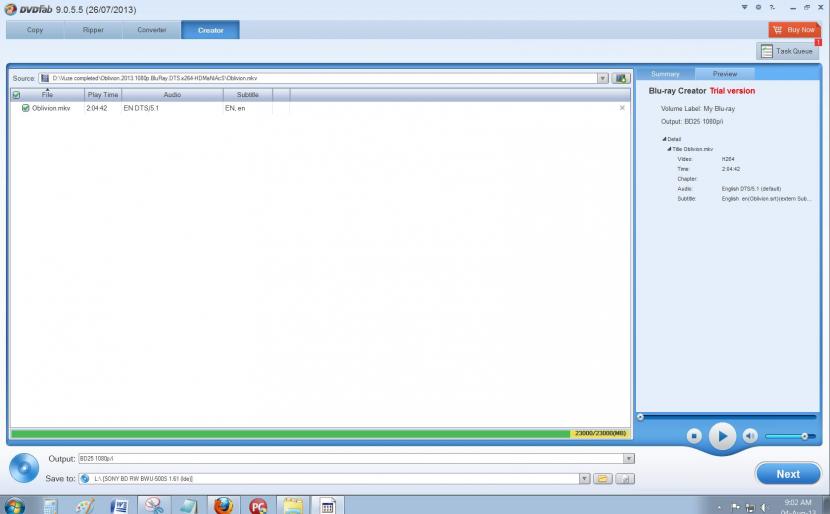830x514 pixels.
Task: Switch to the Ripper tab
Action: [x=93, y=30]
